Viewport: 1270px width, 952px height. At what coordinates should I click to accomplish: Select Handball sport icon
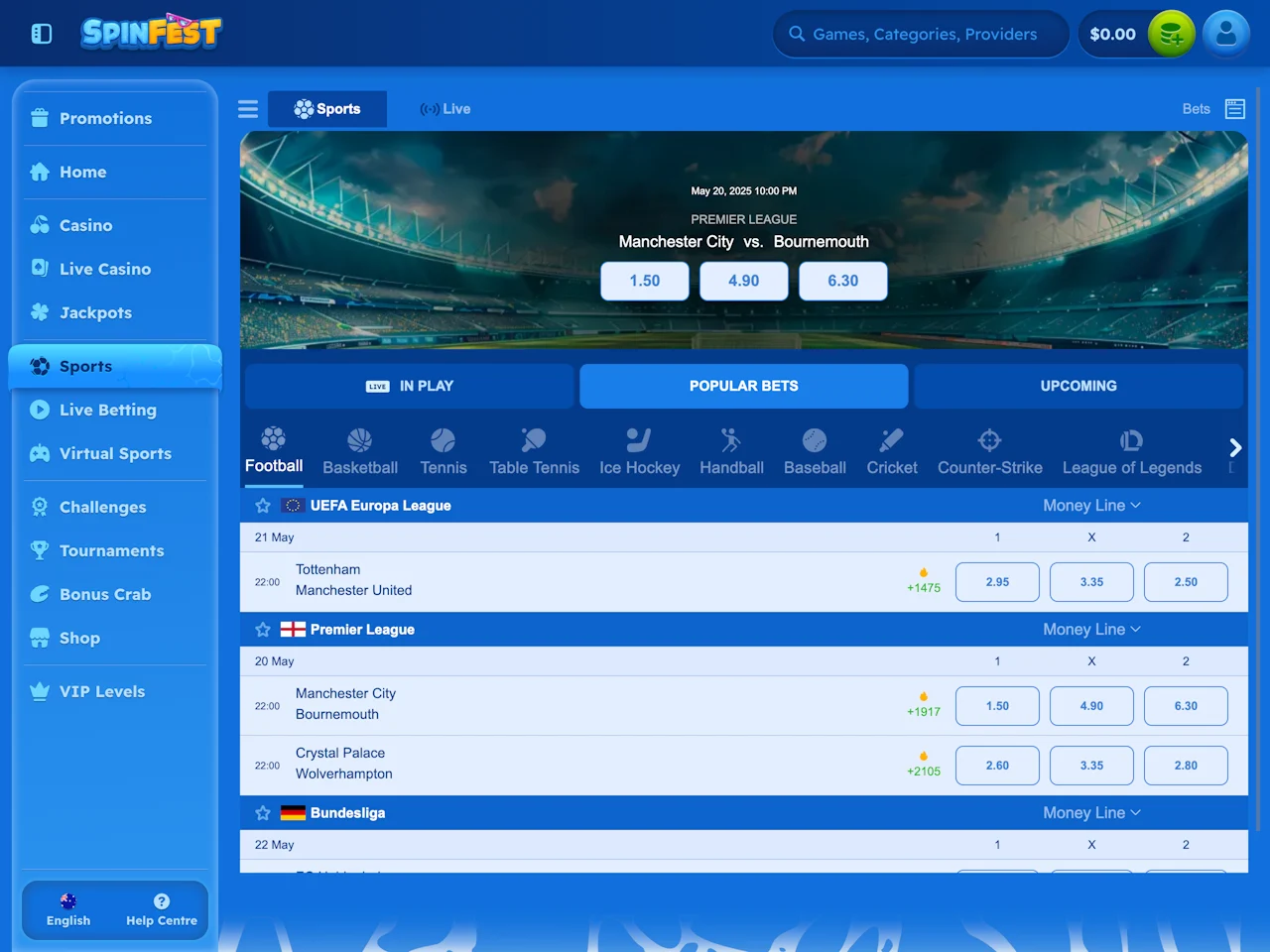(731, 439)
